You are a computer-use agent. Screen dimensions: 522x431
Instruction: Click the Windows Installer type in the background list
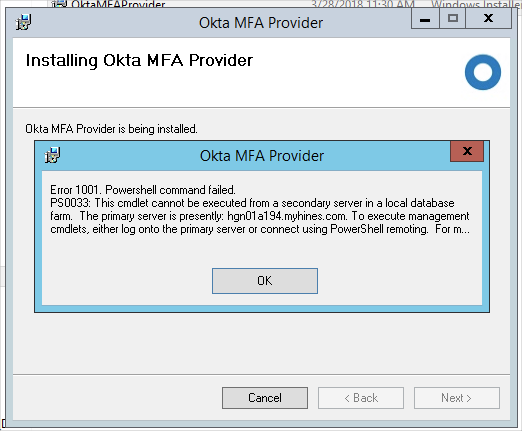(476, 4)
